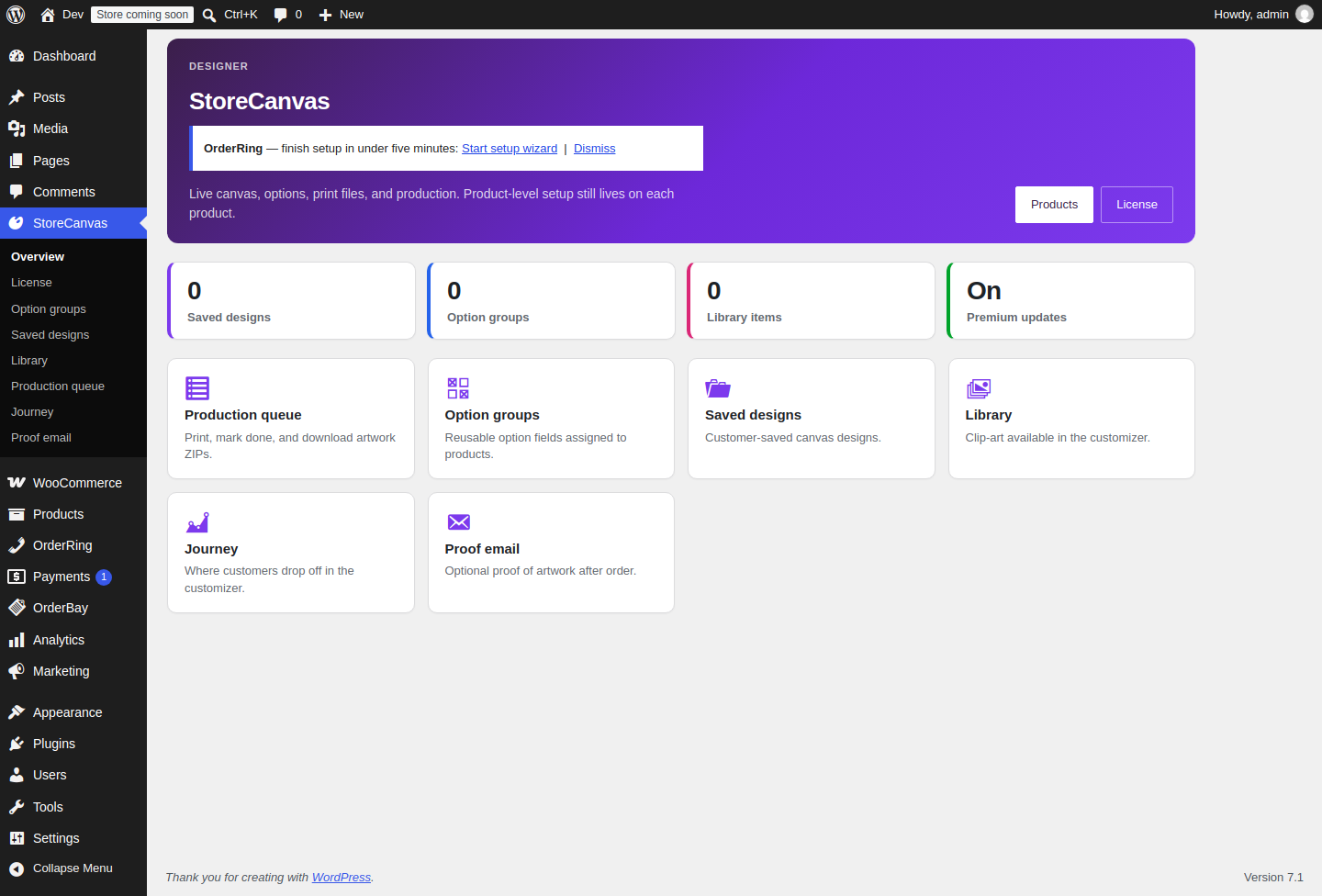This screenshot has height=896, width=1322.
Task: Open the Saved designs card title
Action: point(753,415)
